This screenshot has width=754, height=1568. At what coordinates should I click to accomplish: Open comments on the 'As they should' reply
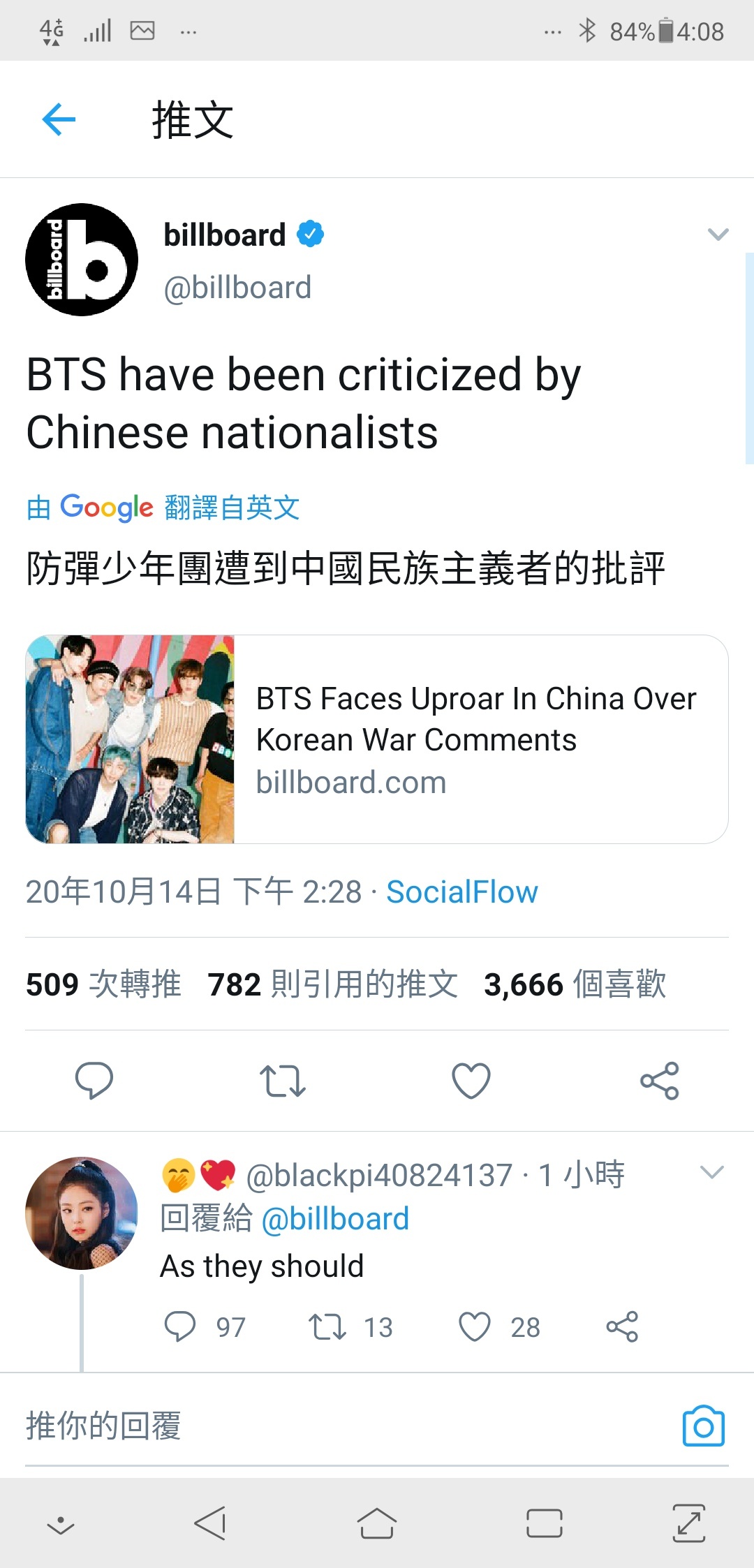coord(179,1326)
